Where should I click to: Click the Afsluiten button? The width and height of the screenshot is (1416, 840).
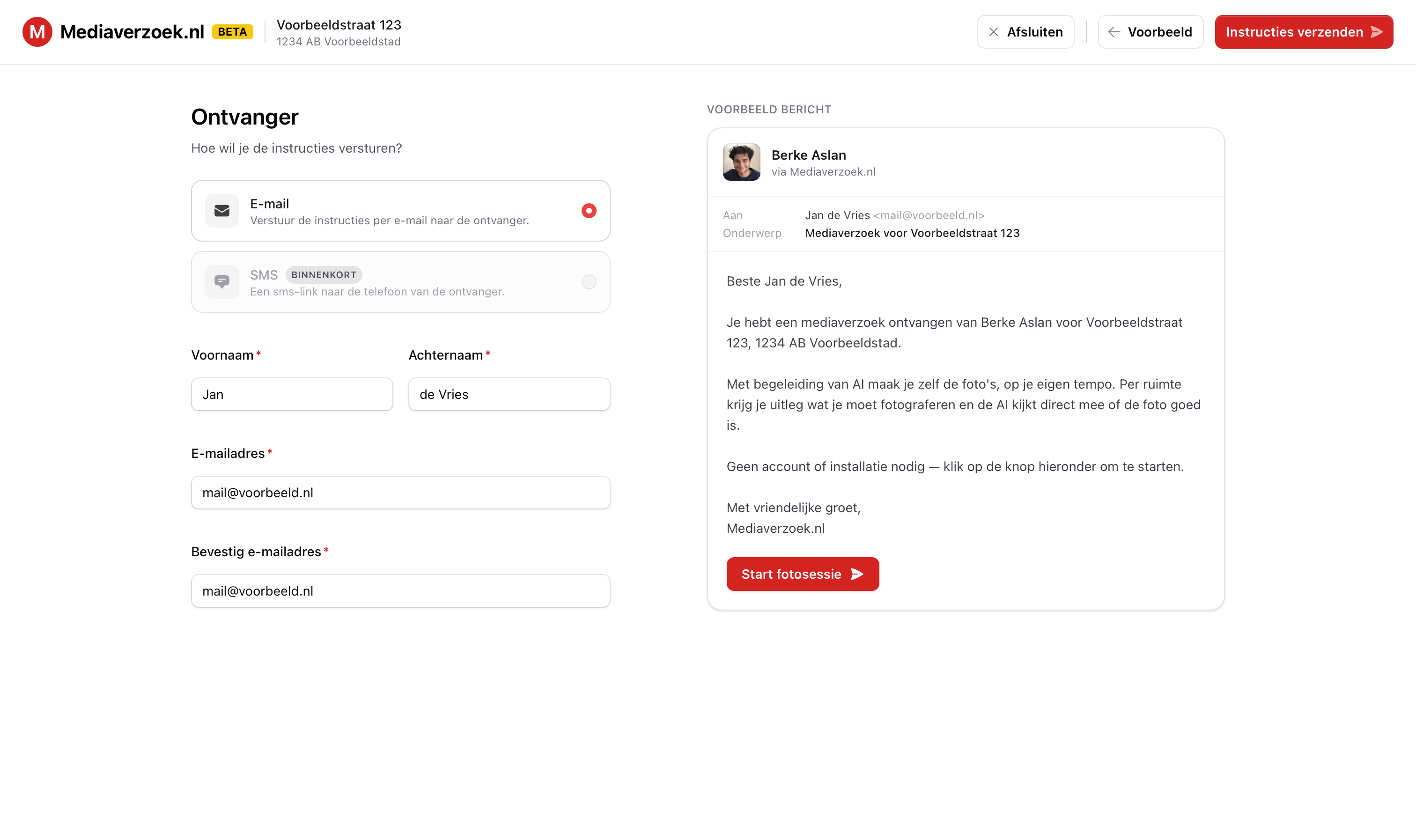coord(1025,32)
